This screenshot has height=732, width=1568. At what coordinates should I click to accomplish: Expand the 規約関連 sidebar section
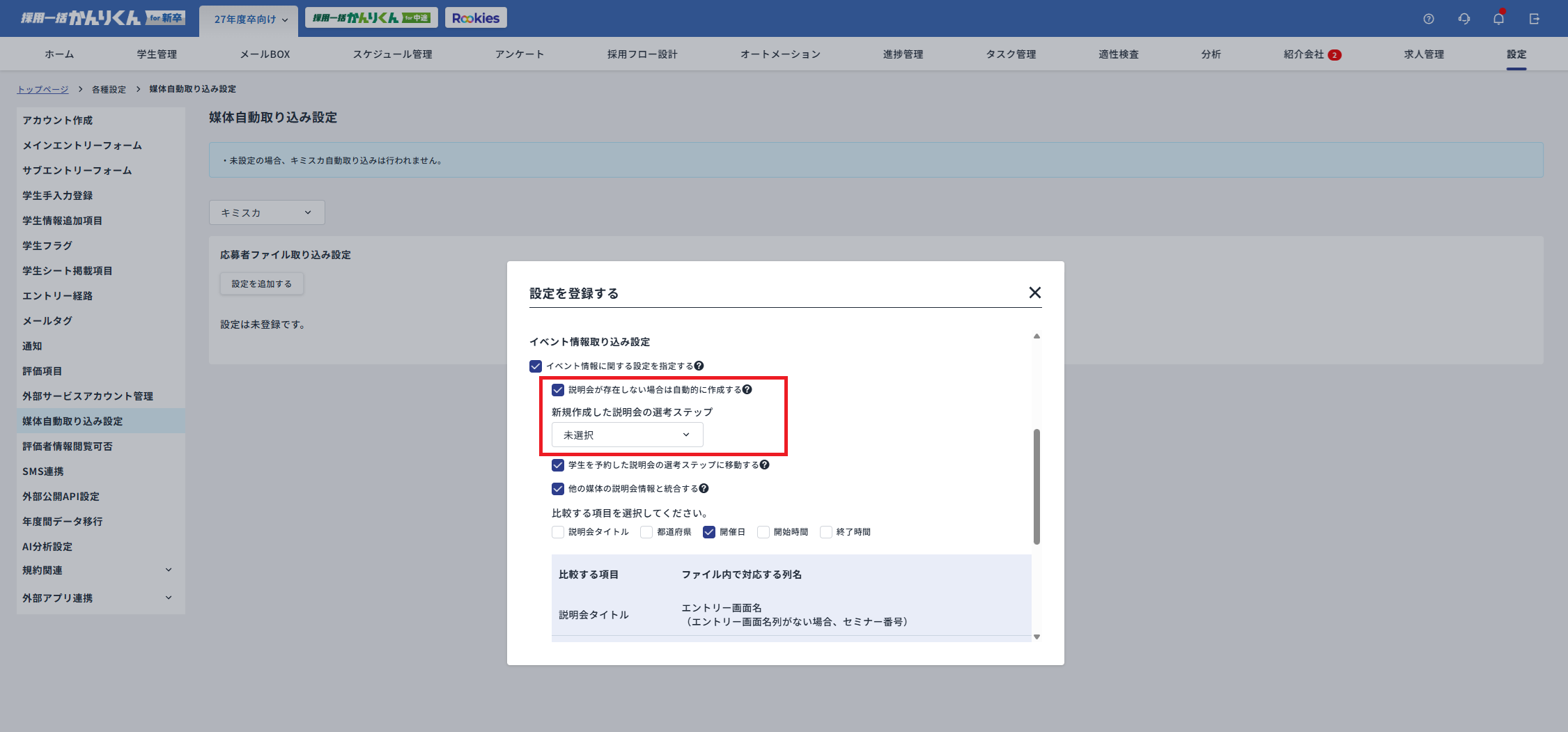[98, 570]
